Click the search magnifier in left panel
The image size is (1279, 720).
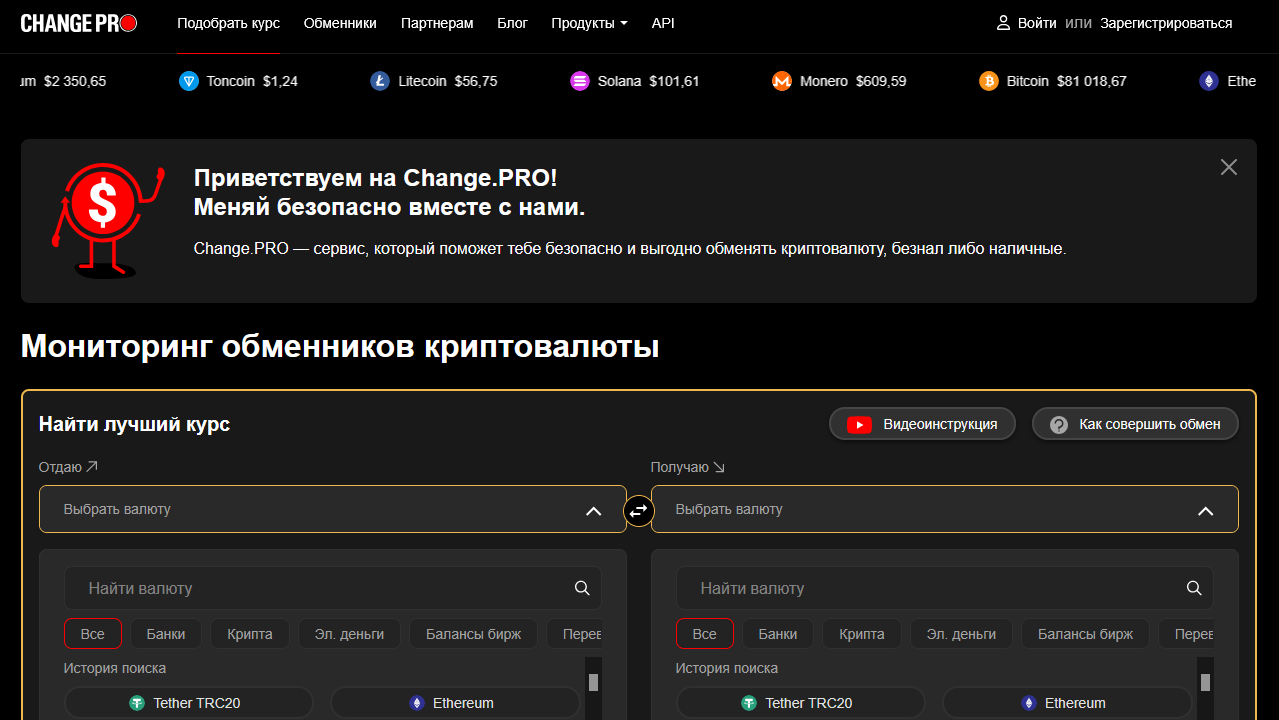[582, 588]
